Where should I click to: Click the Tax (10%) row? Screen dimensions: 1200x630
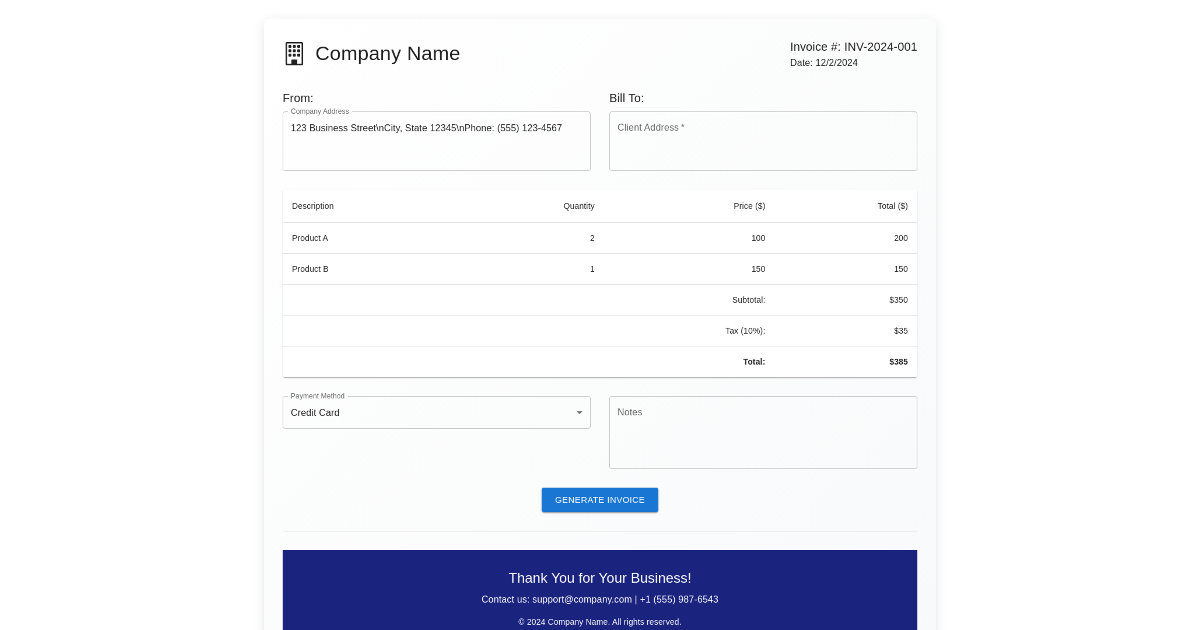click(x=748, y=330)
